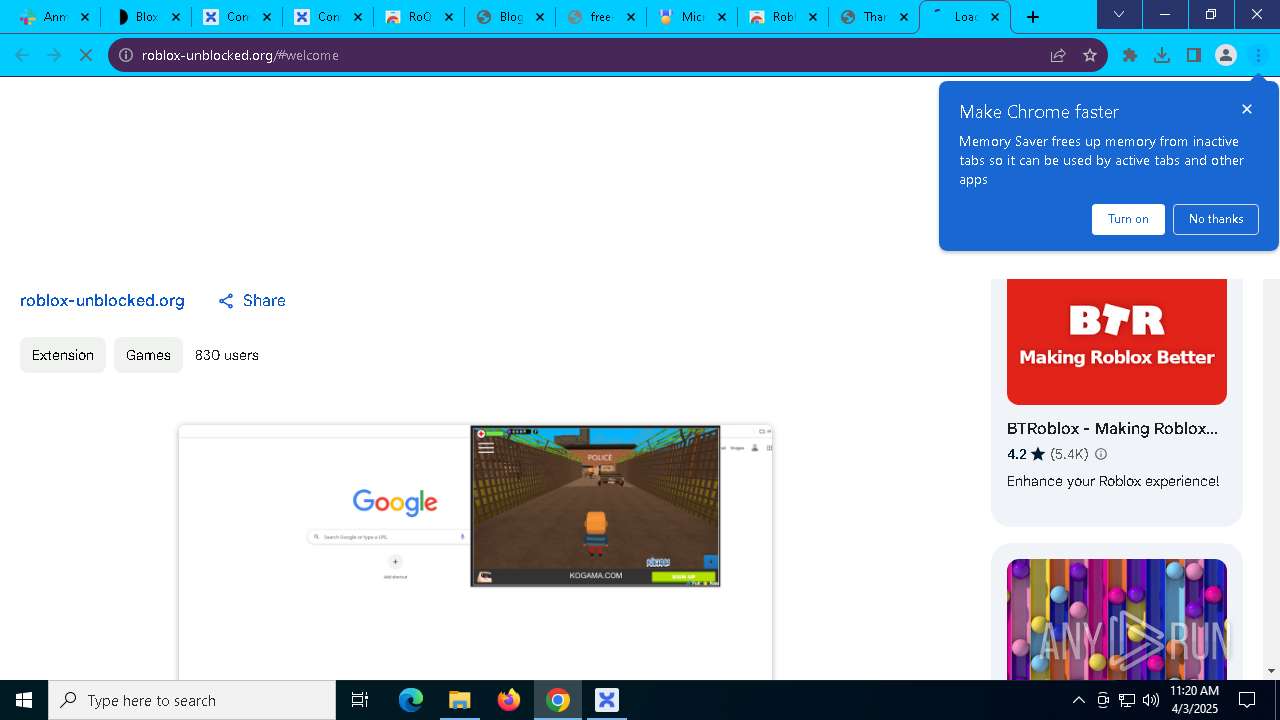
Task: Show hidden system tray icons
Action: coord(1078,700)
